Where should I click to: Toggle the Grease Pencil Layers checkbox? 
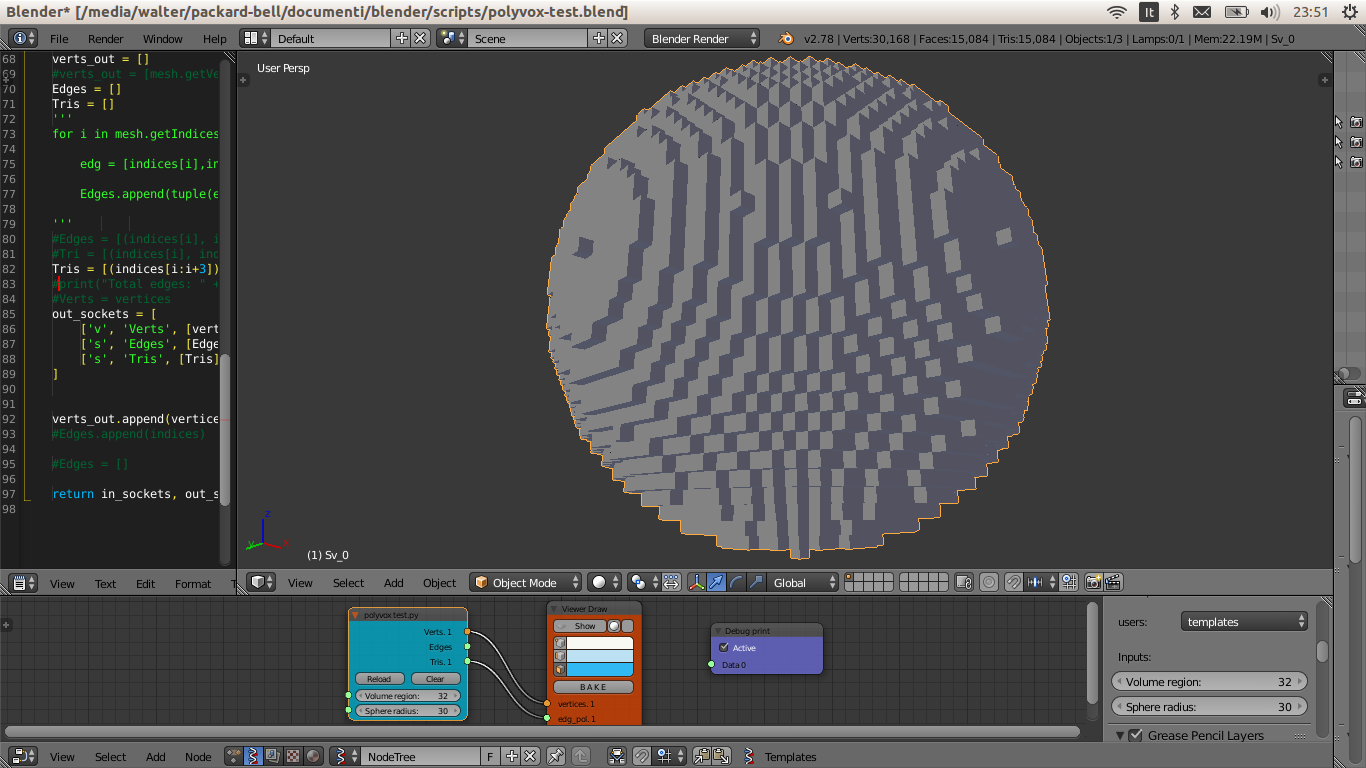tap(1135, 735)
